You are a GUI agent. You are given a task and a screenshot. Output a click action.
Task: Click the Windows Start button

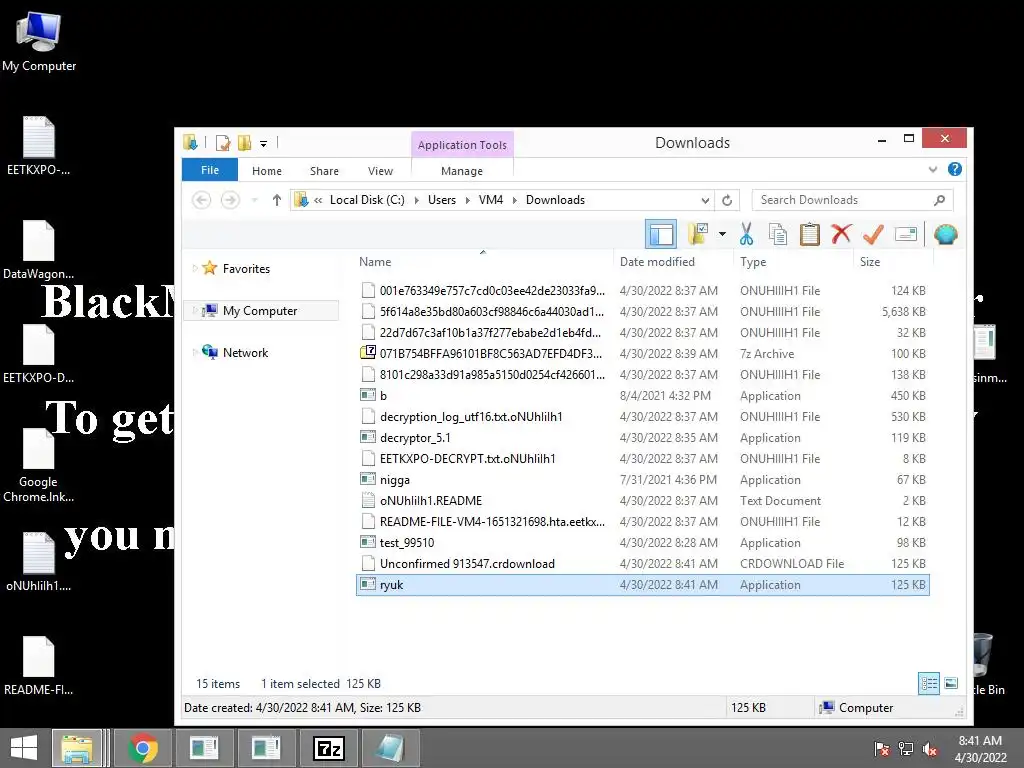[24, 748]
